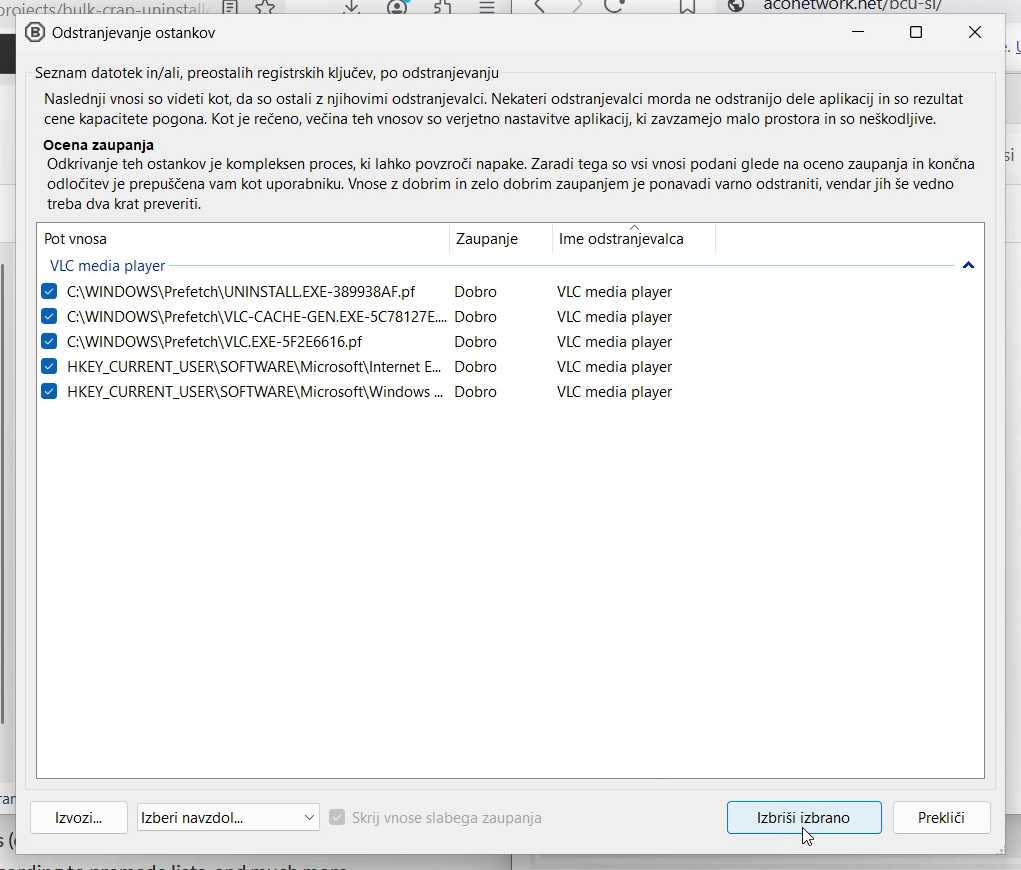Uncheck the VLC.EXE-5F2E6616.pf entry
Image resolution: width=1021 pixels, height=870 pixels.
[49, 342]
